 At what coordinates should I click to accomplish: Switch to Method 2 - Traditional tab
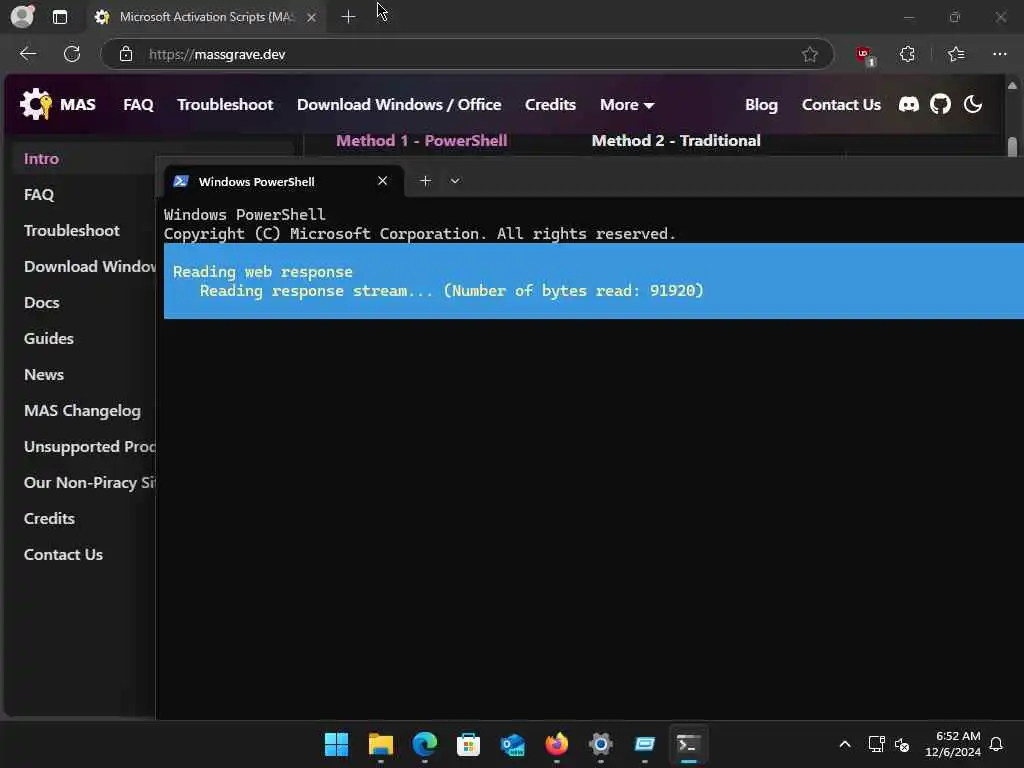[x=676, y=140]
